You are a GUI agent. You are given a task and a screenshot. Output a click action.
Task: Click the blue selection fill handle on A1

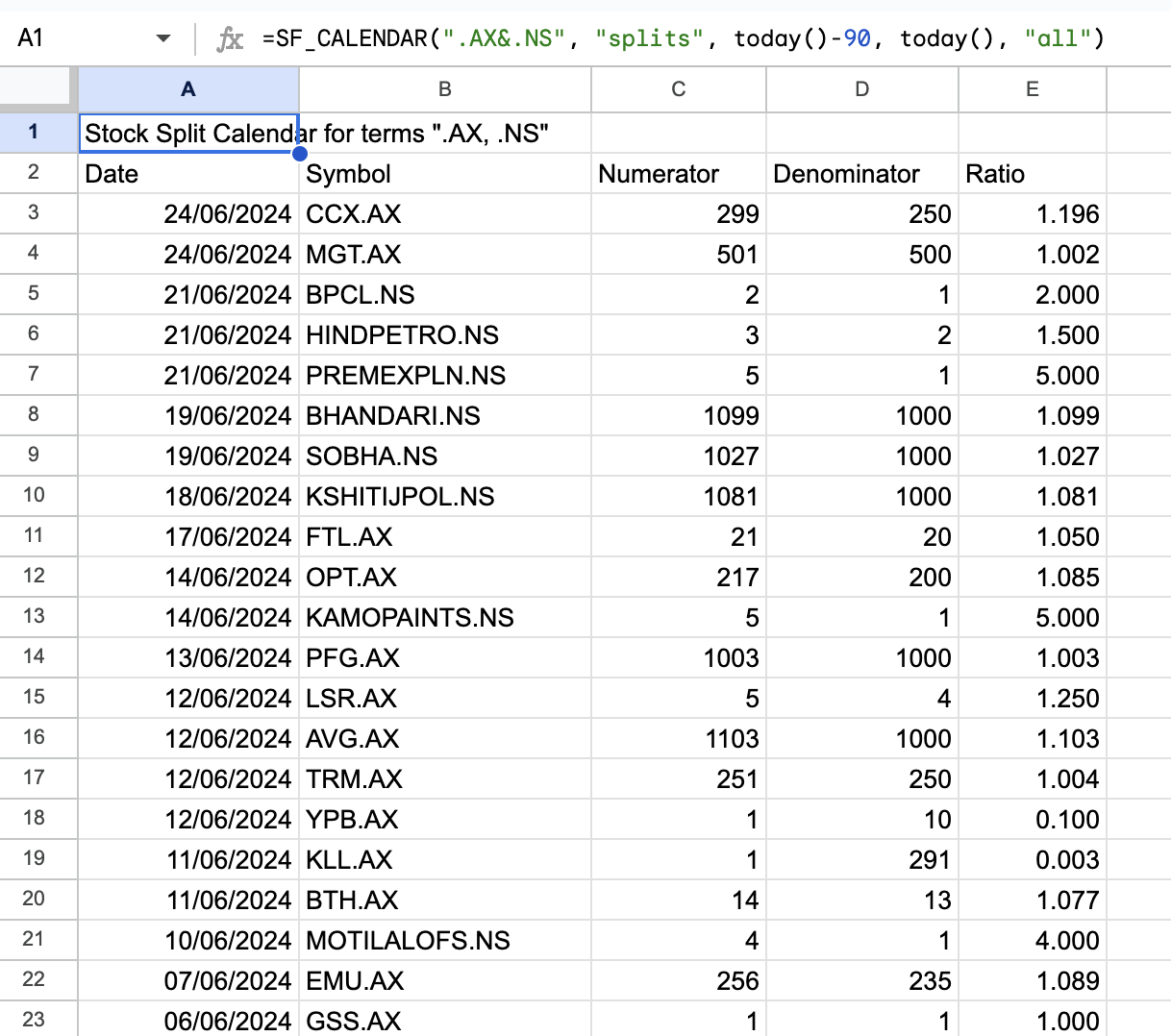(300, 153)
